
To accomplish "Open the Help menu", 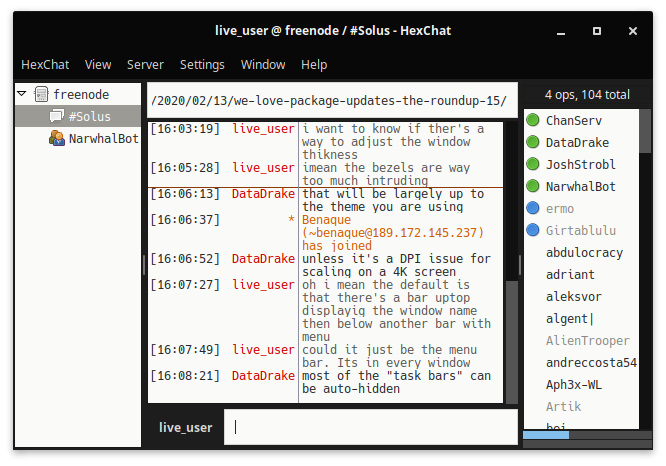I will 314,65.
